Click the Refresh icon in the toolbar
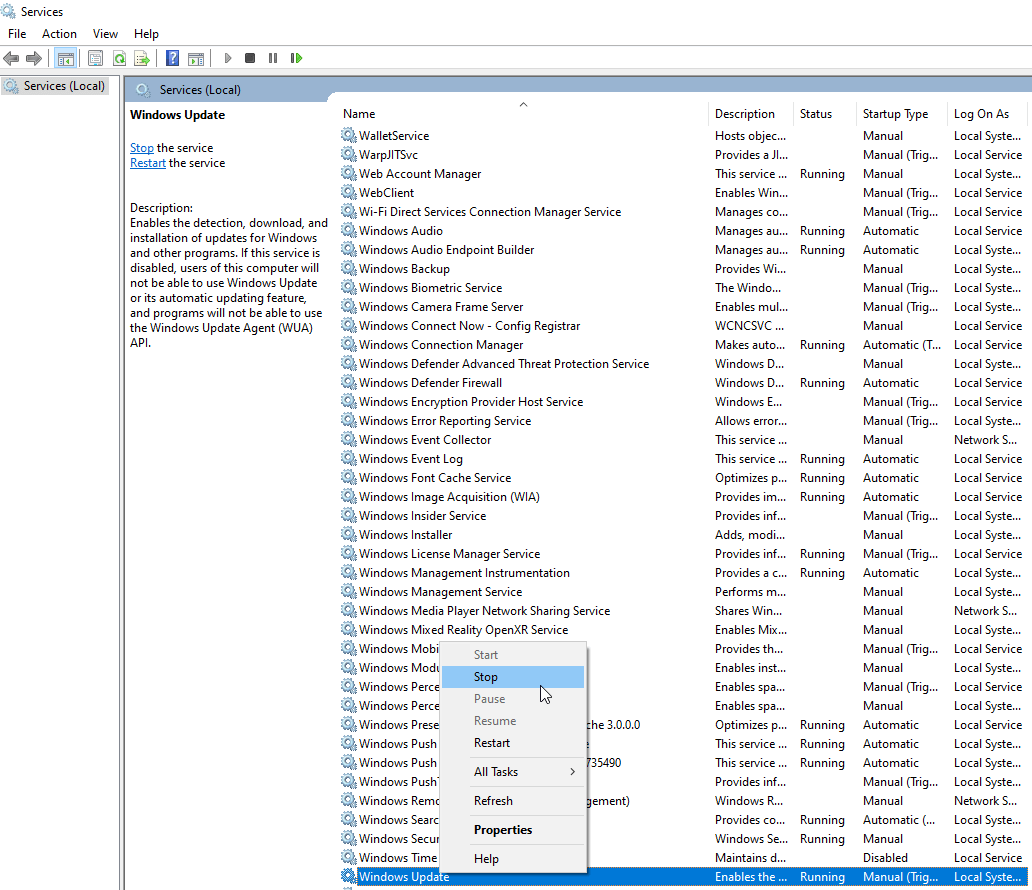 [x=119, y=58]
